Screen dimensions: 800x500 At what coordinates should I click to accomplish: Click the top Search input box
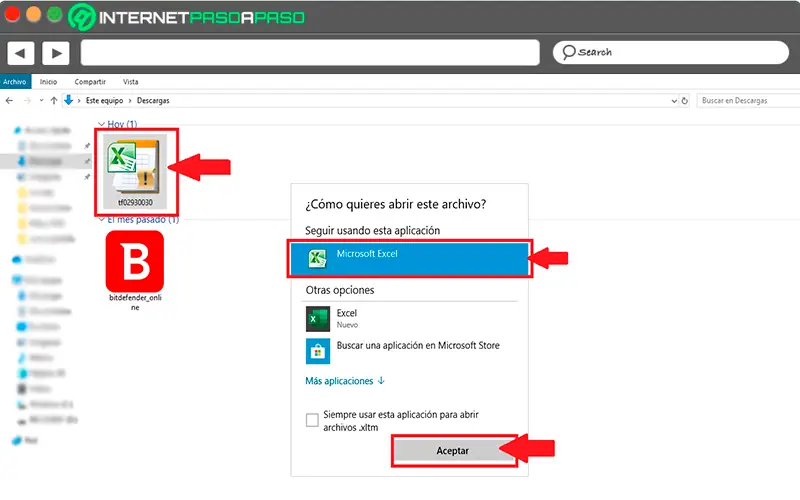point(671,53)
